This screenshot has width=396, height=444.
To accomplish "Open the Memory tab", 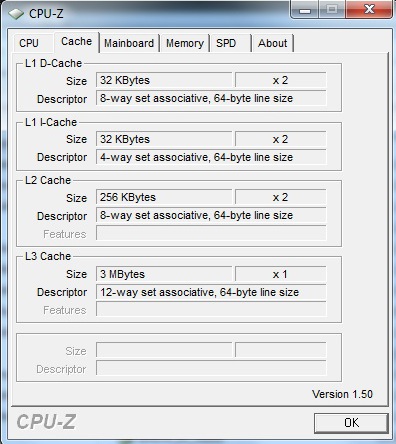I will click(185, 43).
